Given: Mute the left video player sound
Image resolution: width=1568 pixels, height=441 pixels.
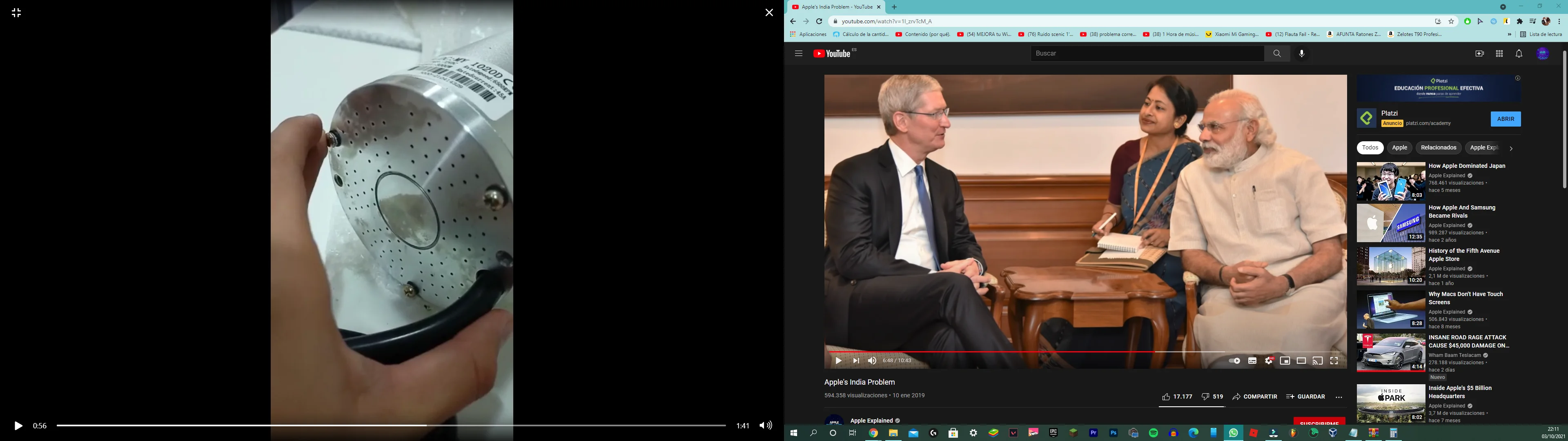Looking at the screenshot, I should (x=765, y=426).
